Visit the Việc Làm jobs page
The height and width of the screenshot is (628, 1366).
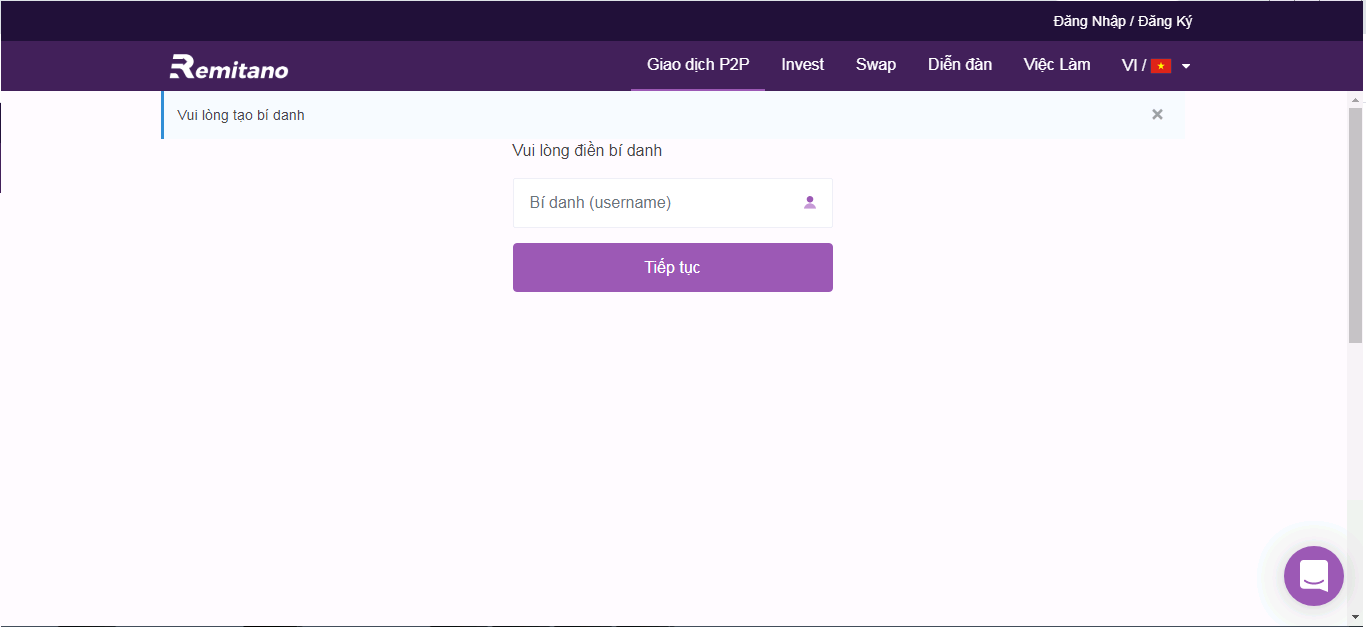pos(1057,64)
